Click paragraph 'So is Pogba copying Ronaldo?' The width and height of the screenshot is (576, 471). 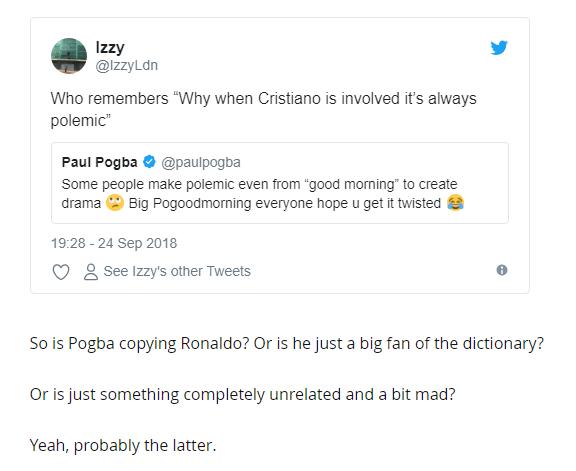[x=287, y=344]
